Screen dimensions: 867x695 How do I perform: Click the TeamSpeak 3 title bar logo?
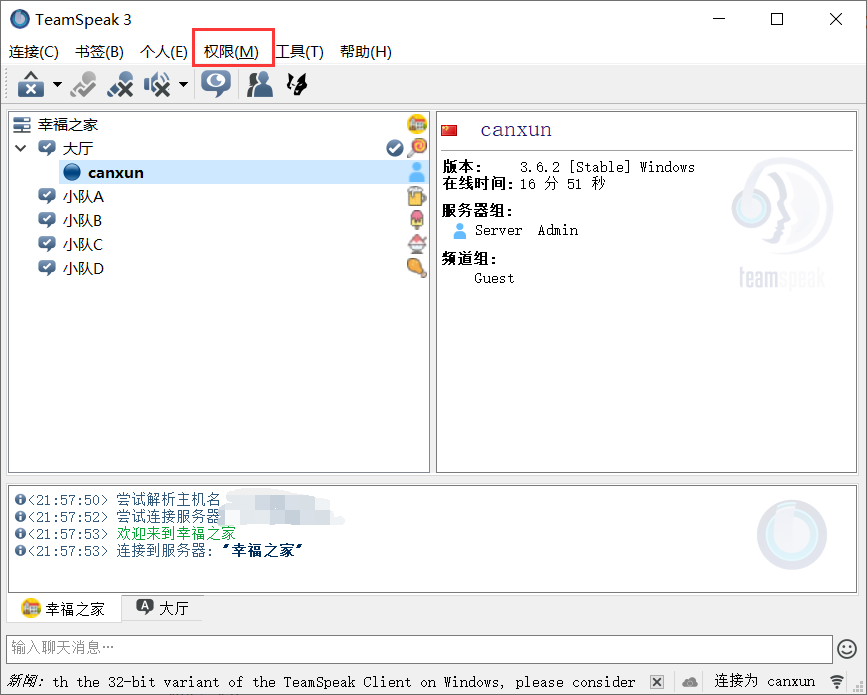click(20, 19)
